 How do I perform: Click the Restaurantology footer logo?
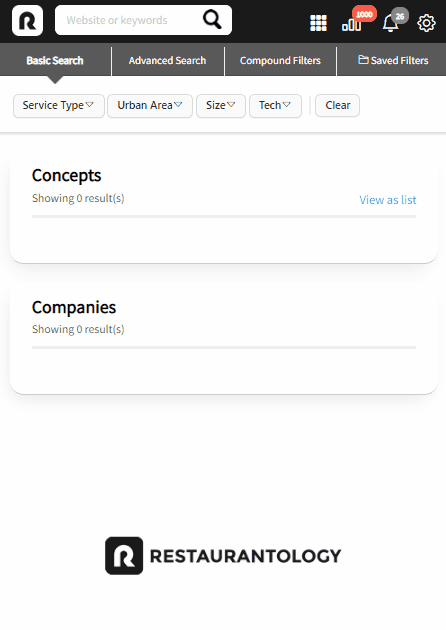[x=223, y=556]
